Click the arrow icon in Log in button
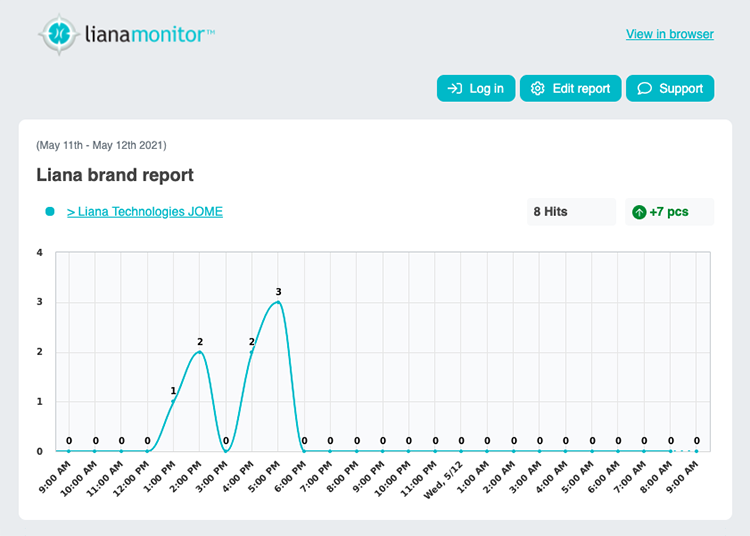750x536 pixels. pyautogui.click(x=454, y=89)
